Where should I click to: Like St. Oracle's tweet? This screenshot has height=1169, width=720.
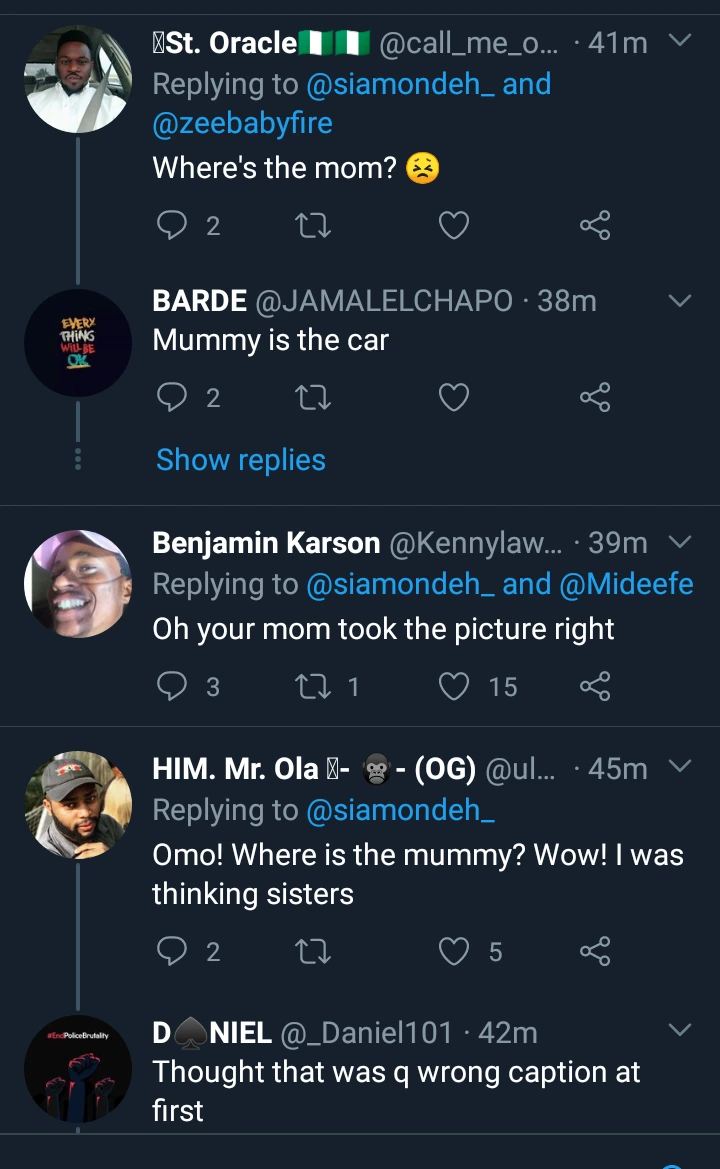pos(454,226)
